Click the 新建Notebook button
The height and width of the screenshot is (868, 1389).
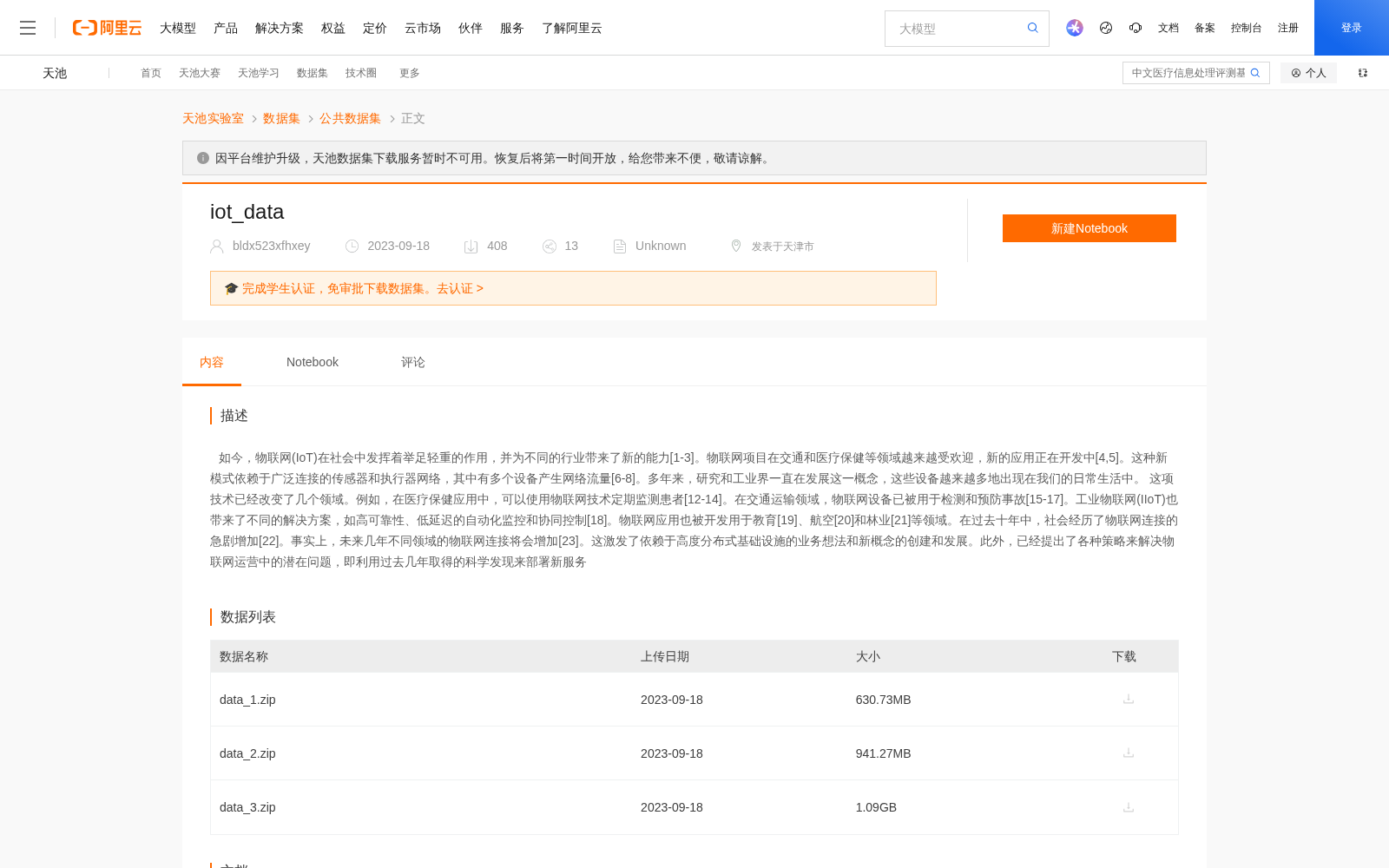point(1089,228)
